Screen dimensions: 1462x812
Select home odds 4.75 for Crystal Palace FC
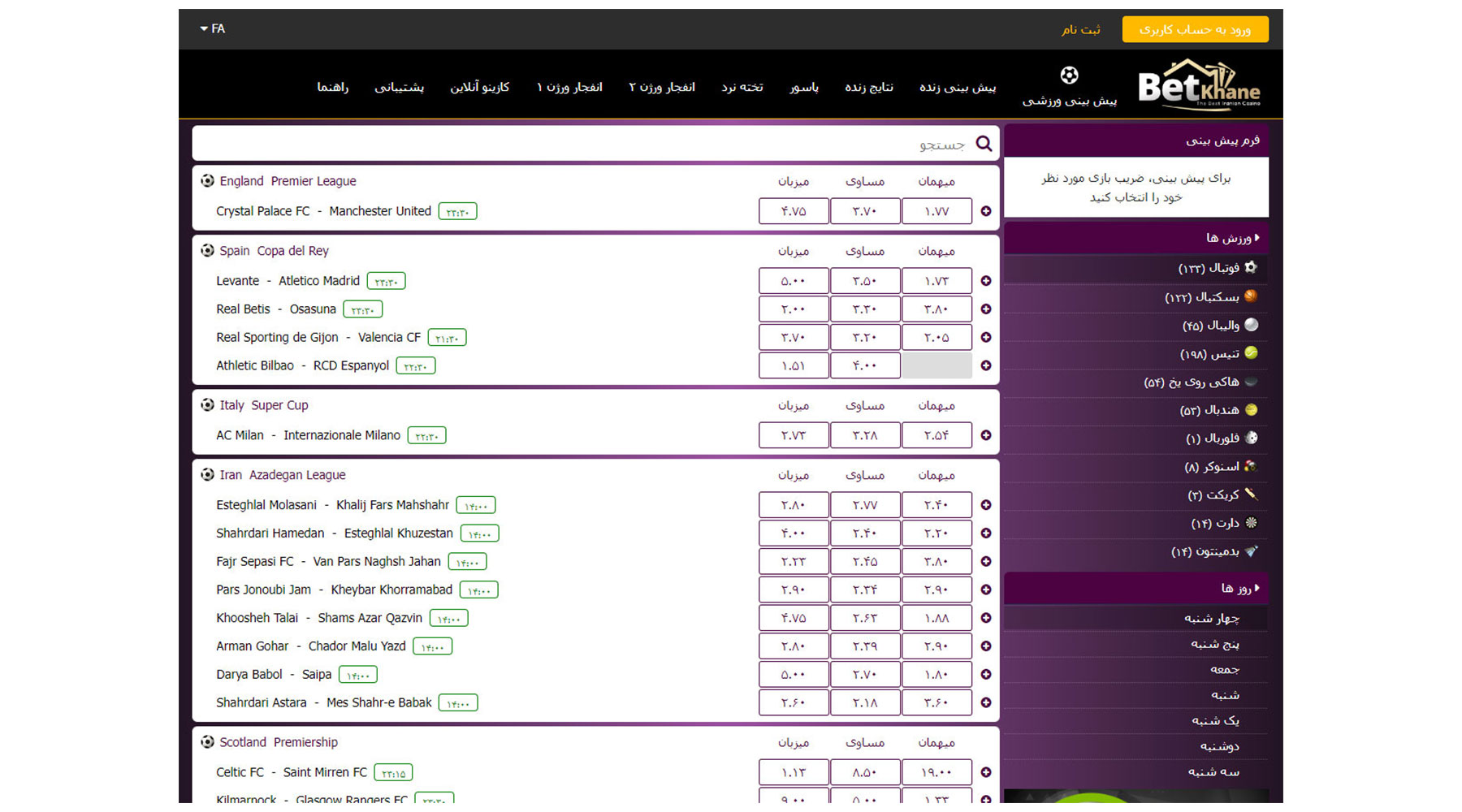pyautogui.click(x=794, y=211)
